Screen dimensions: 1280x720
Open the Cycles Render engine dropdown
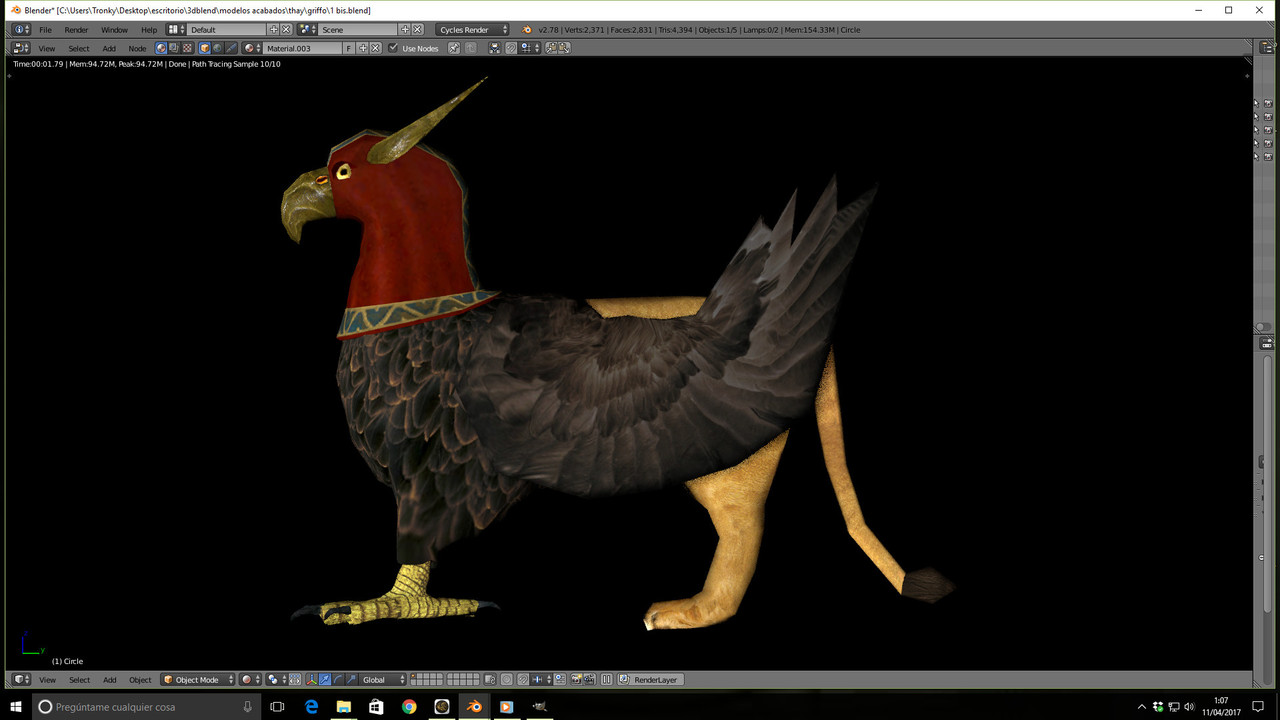tap(473, 30)
